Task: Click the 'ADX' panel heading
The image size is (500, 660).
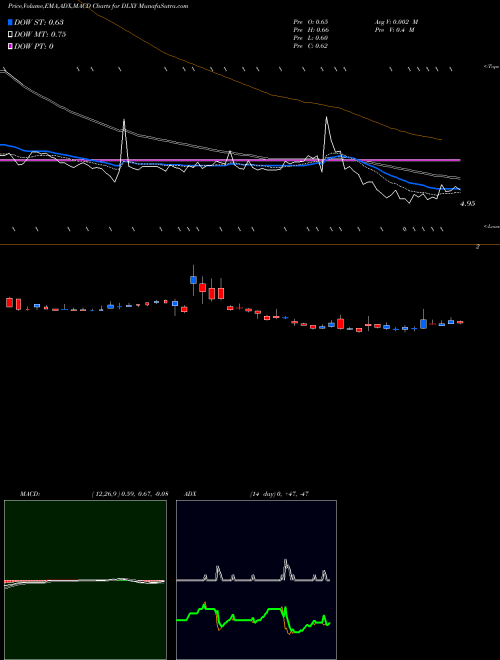Action: tap(190, 494)
